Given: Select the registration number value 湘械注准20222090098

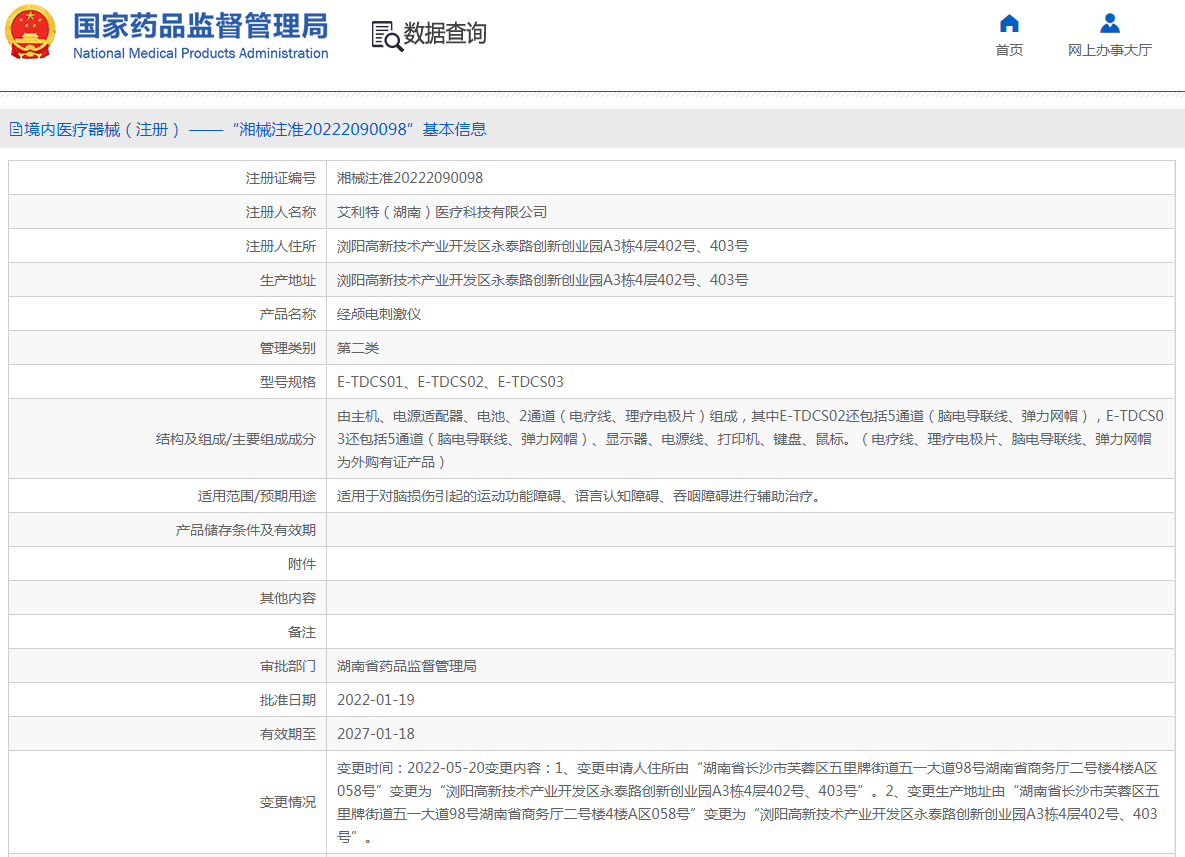Looking at the screenshot, I should coord(410,178).
